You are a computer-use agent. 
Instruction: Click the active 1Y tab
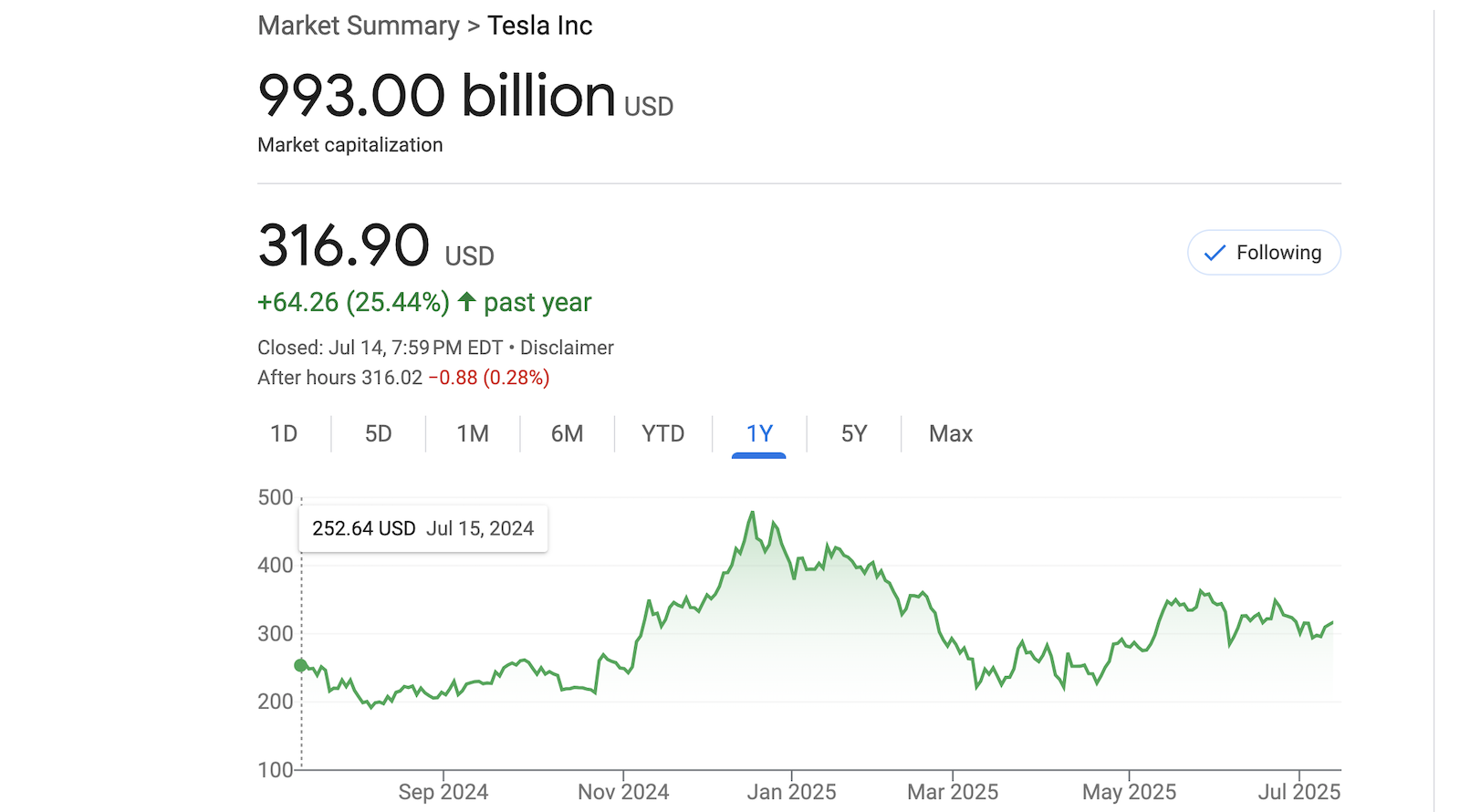[759, 434]
